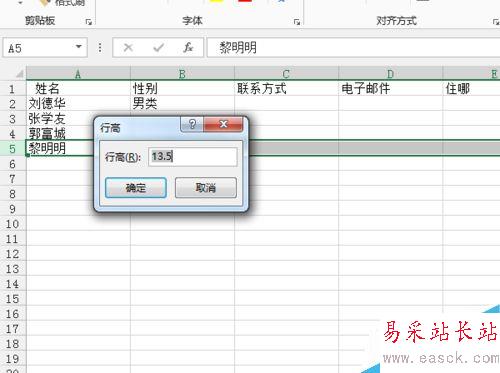Click the 取消 button in Row Height dialog
This screenshot has height=373, width=500.
(206, 188)
